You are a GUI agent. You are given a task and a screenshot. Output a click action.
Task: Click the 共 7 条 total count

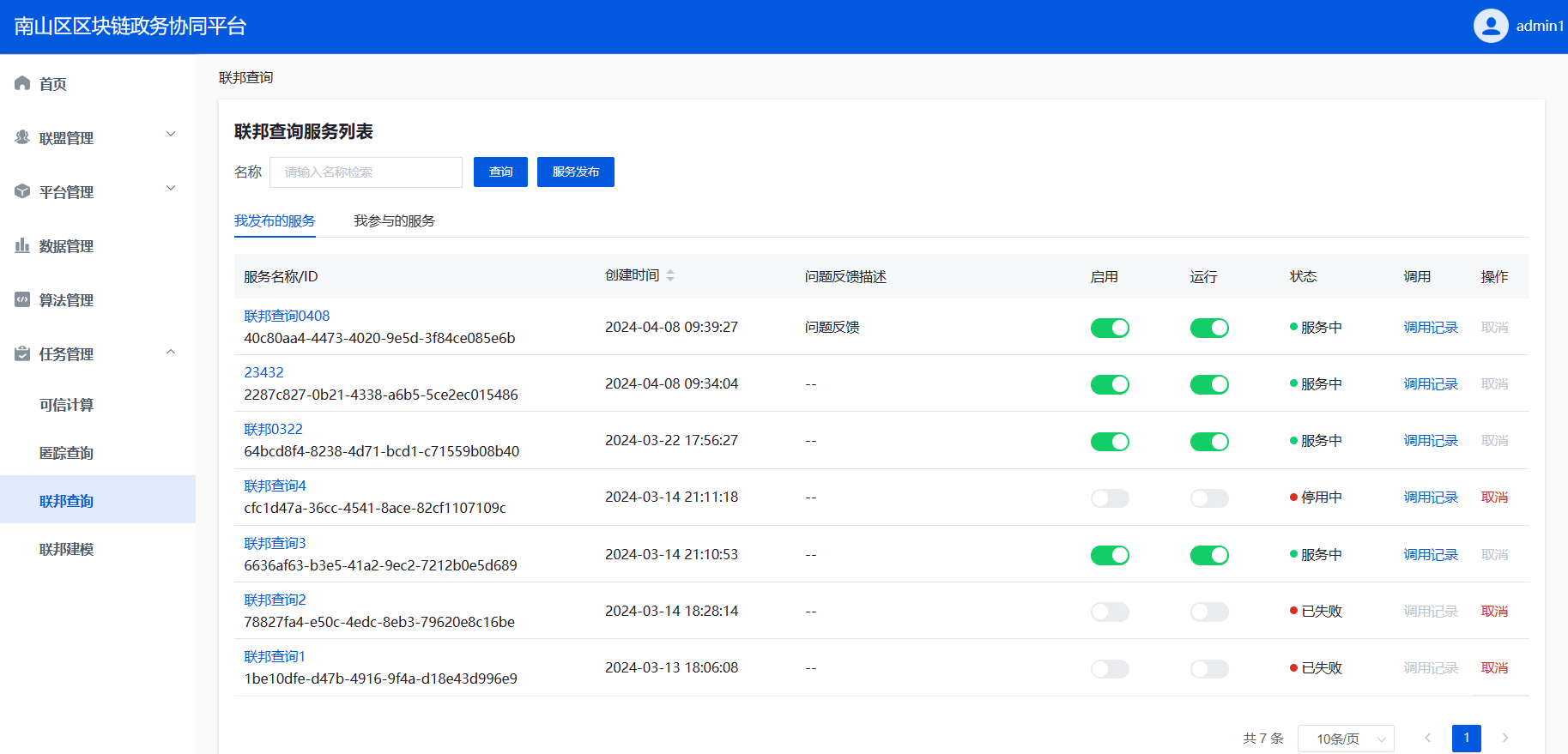pyautogui.click(x=1263, y=738)
